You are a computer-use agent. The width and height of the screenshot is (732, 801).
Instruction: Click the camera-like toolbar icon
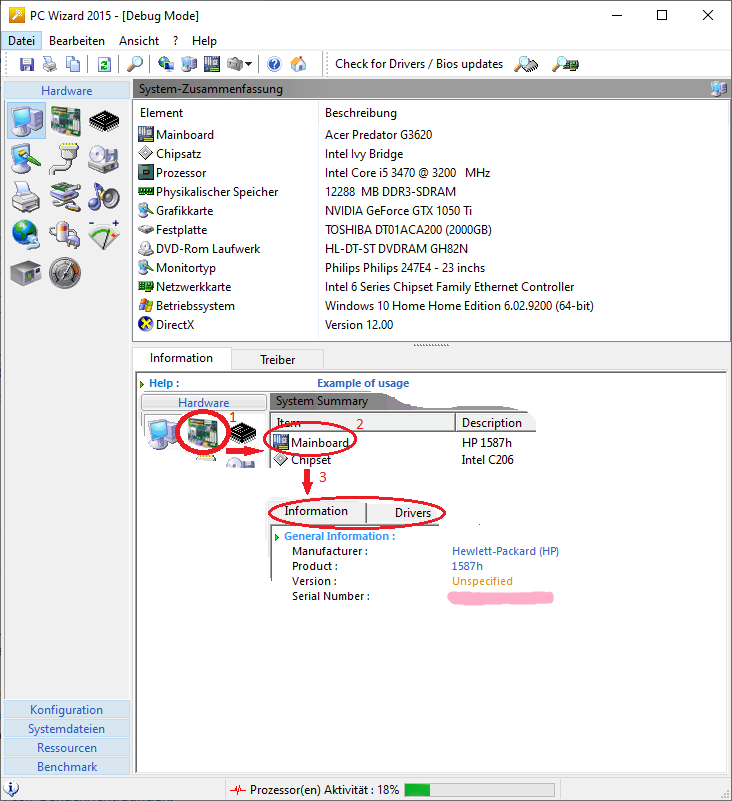[x=234, y=64]
